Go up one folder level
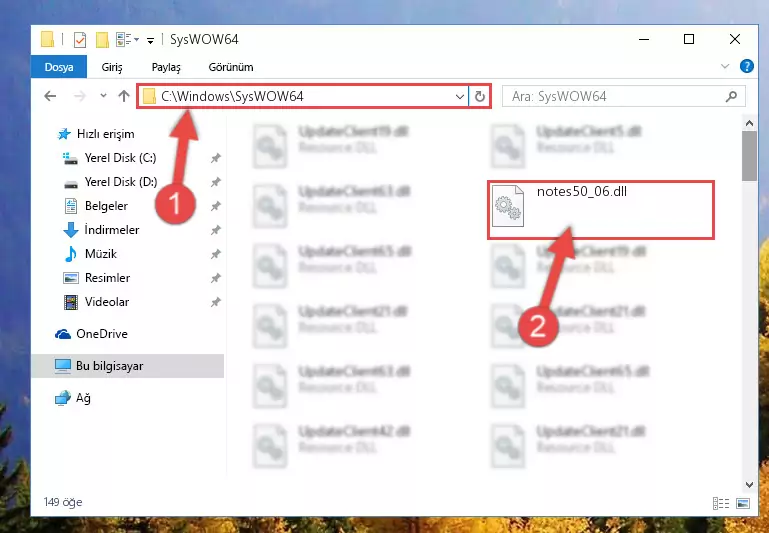Image resolution: width=769 pixels, height=533 pixels. coord(124,96)
